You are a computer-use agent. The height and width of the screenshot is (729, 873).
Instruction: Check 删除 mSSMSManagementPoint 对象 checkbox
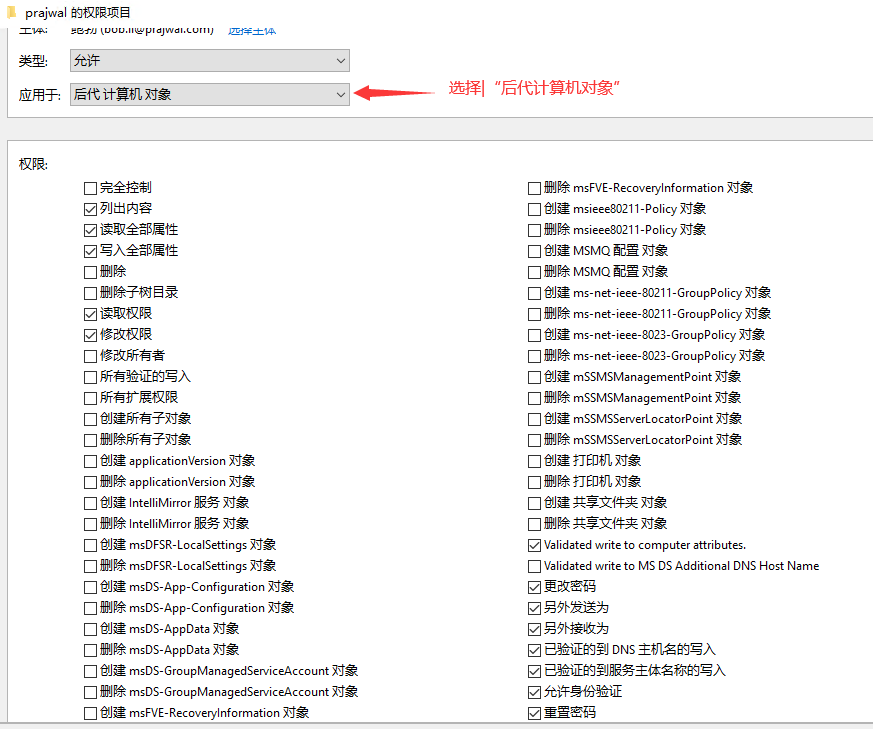534,398
